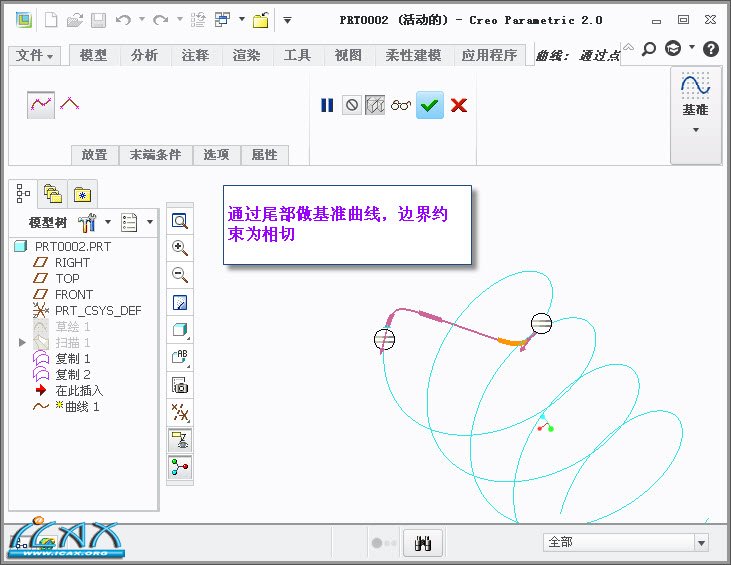This screenshot has width=731, height=565.
Task: Switch to the 视图 ribbon tab
Action: (x=348, y=56)
